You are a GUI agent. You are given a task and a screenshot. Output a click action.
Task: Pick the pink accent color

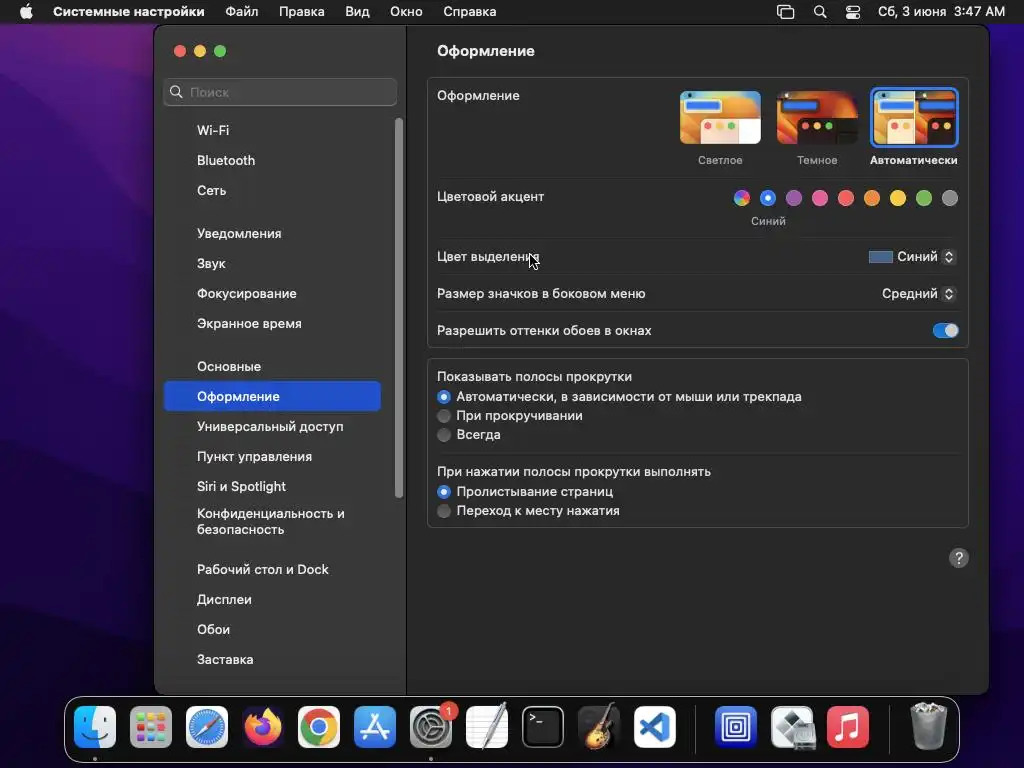(x=820, y=198)
